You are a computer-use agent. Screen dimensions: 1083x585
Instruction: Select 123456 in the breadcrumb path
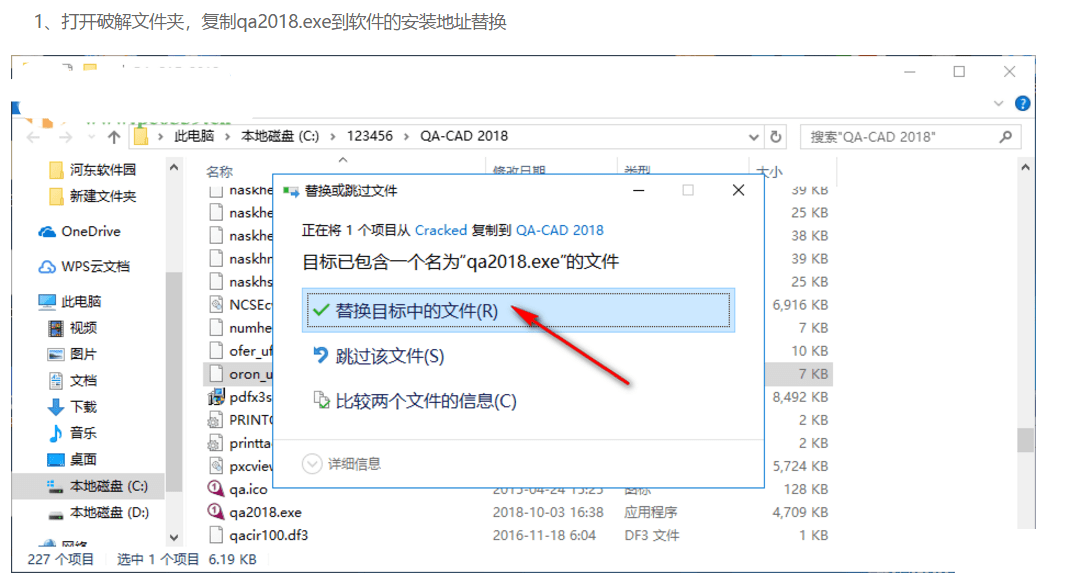pos(370,136)
